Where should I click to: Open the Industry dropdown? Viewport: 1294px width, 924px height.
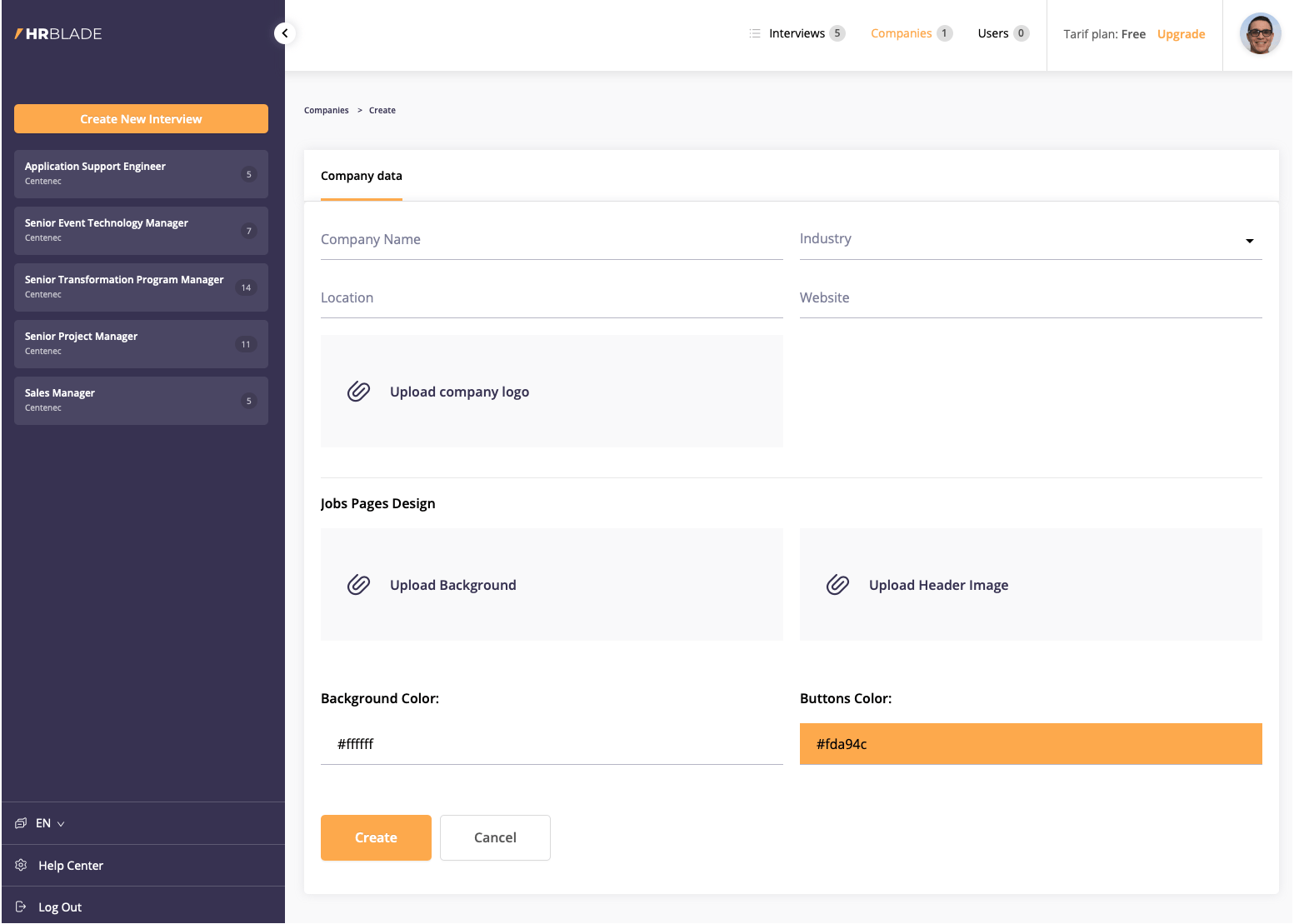(x=1031, y=239)
